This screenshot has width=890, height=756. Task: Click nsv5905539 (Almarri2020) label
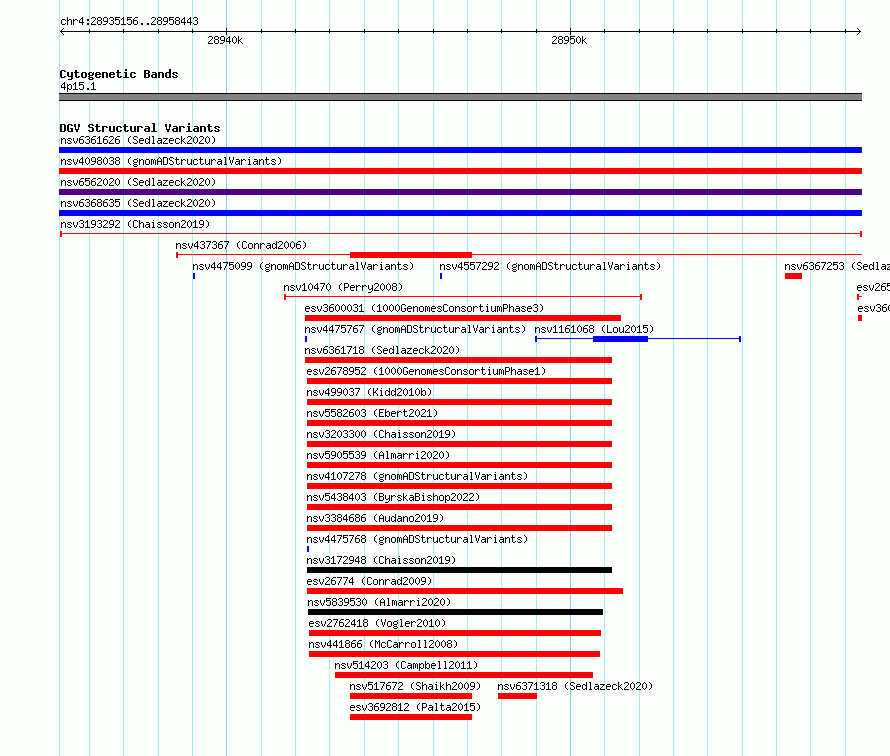coord(378,455)
